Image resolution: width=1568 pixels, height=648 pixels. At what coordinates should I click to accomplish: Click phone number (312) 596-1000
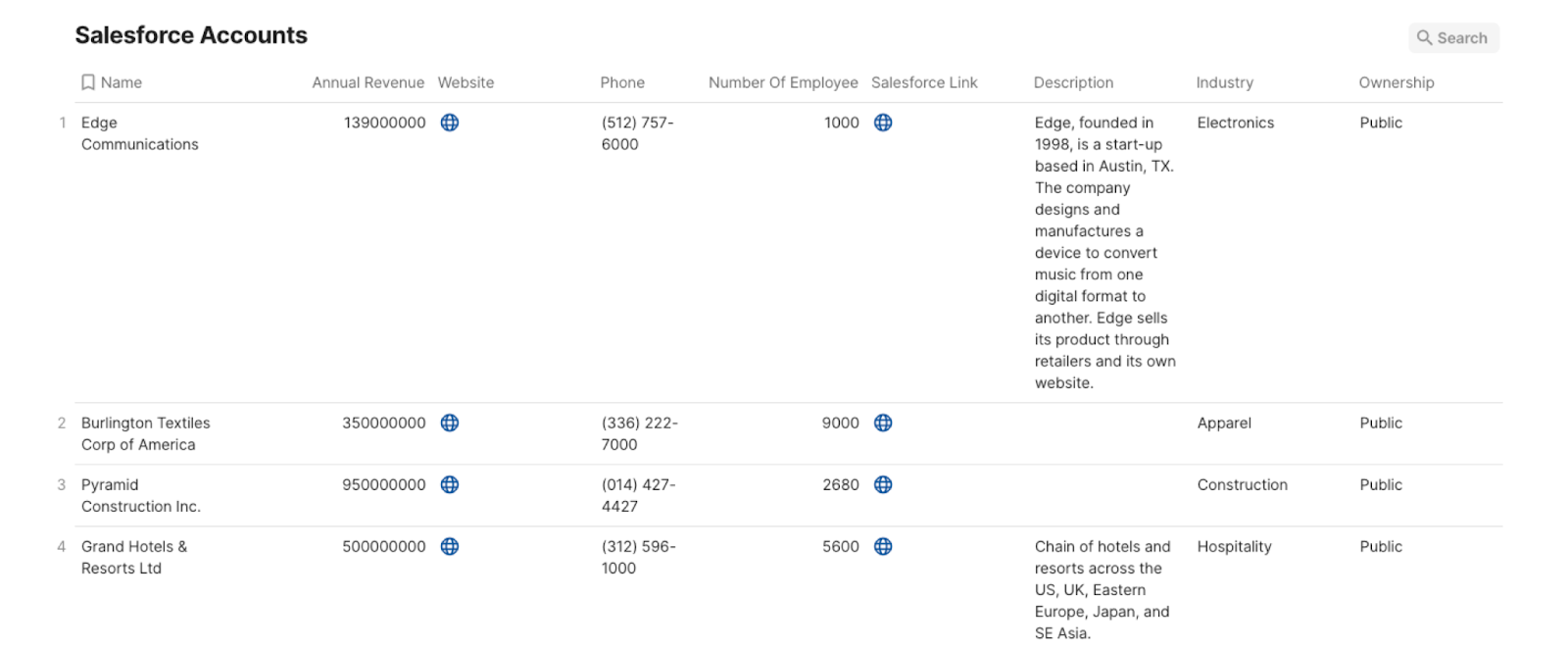click(639, 557)
